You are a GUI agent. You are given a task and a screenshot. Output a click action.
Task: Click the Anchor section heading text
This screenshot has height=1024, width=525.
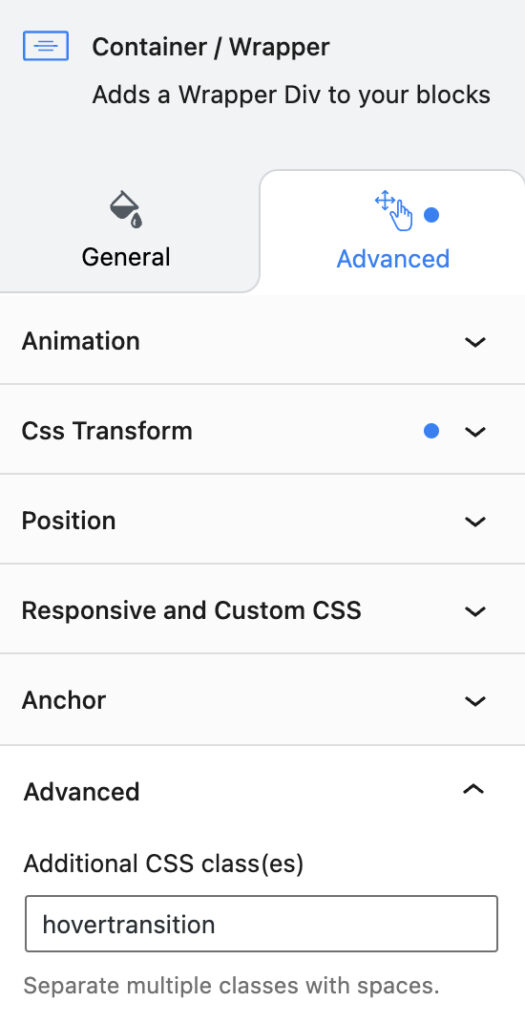[x=64, y=700]
